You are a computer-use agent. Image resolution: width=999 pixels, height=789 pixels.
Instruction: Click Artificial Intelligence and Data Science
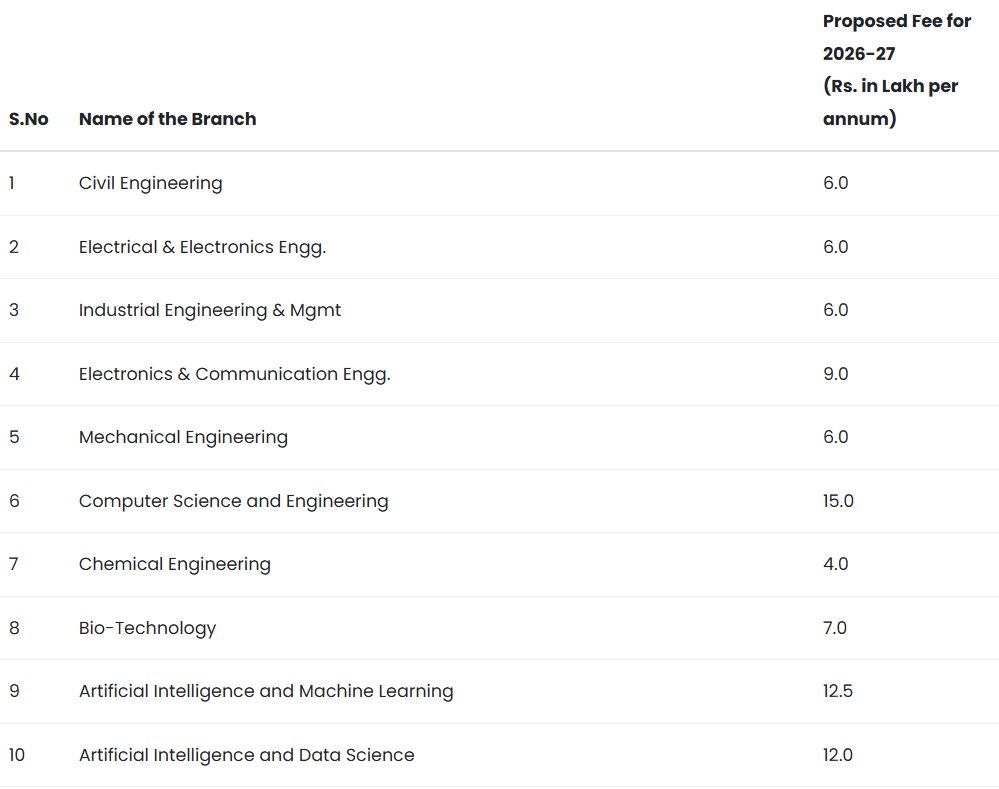pyautogui.click(x=246, y=755)
